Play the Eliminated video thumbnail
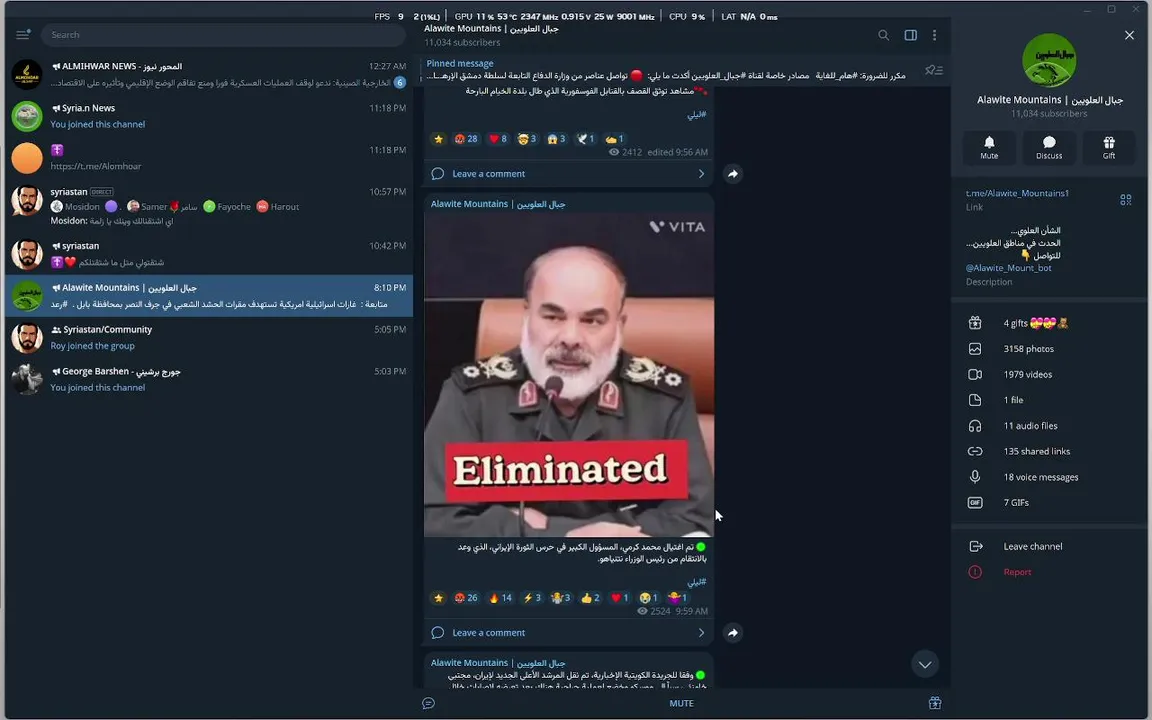This screenshot has width=1152, height=720. tap(569, 375)
